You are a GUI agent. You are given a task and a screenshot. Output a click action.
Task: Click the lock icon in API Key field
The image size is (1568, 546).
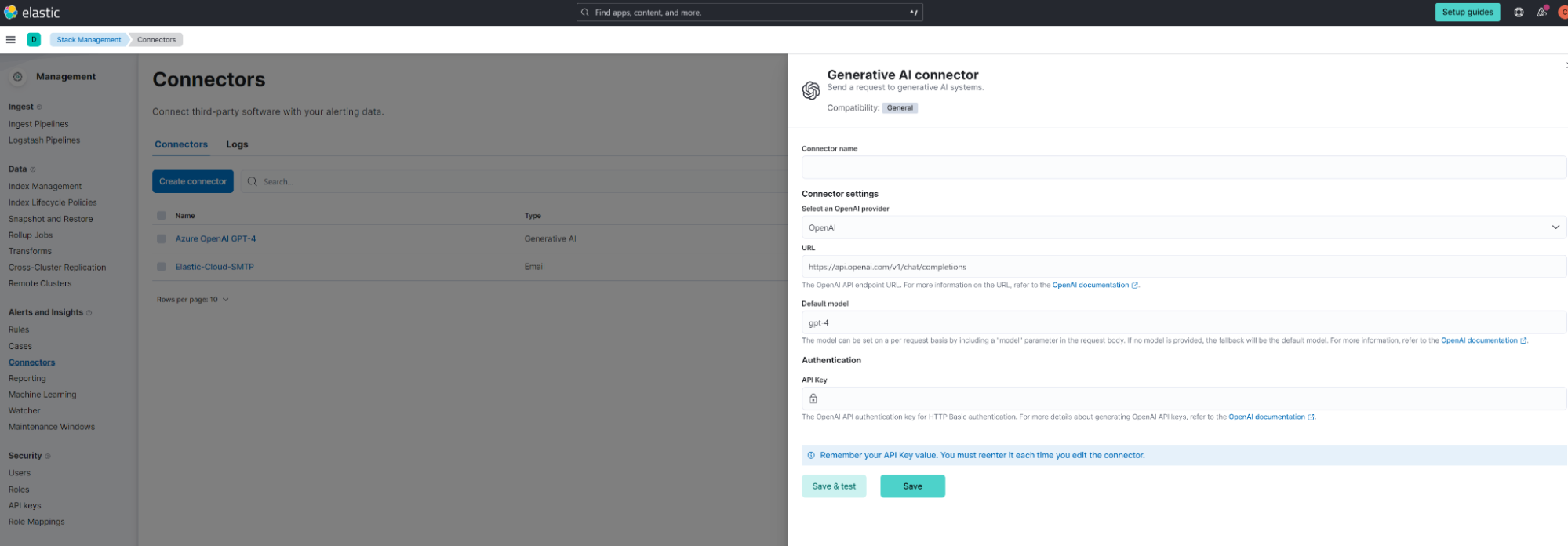click(x=813, y=399)
